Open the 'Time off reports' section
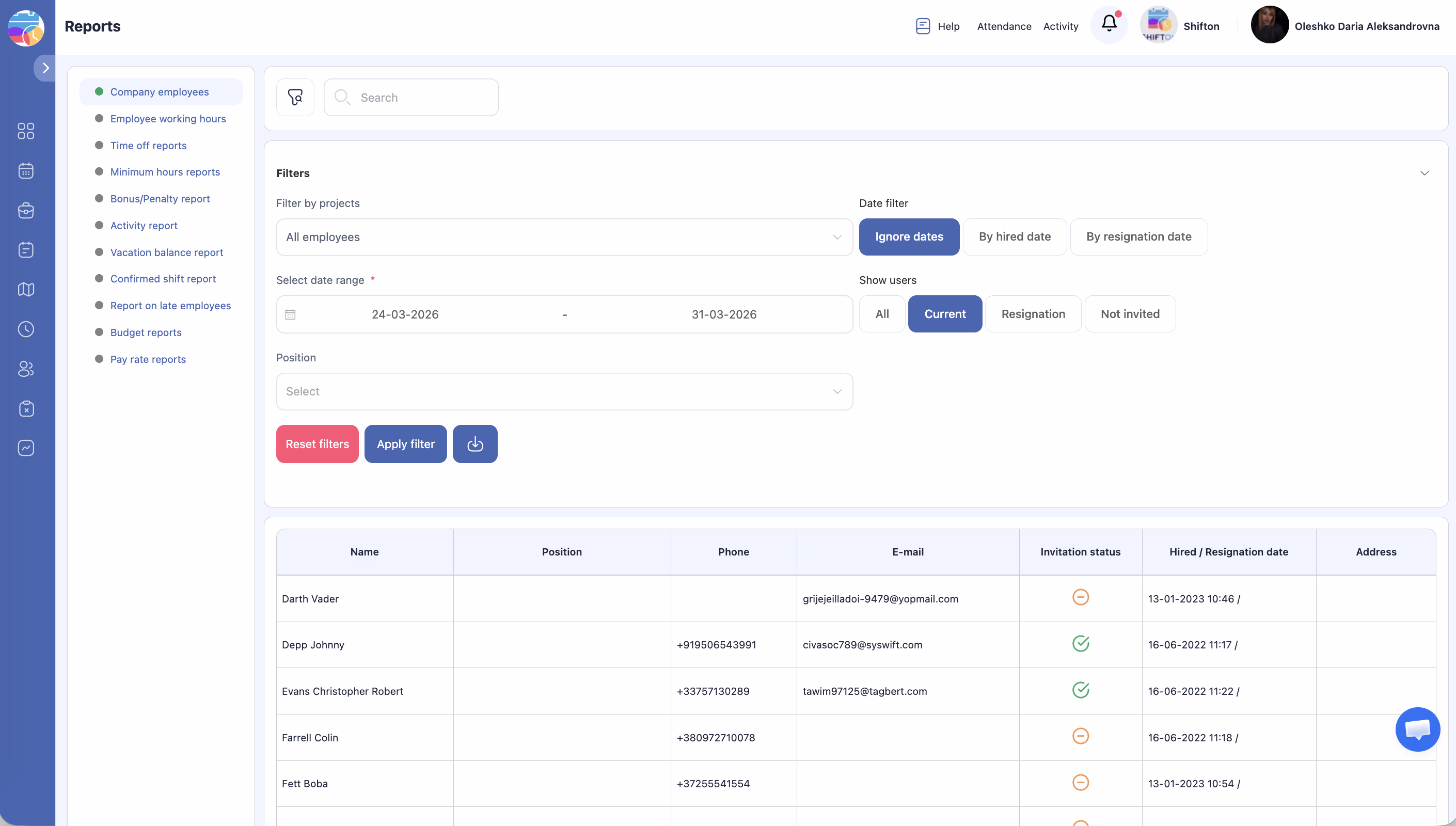The image size is (1456, 826). click(148, 145)
